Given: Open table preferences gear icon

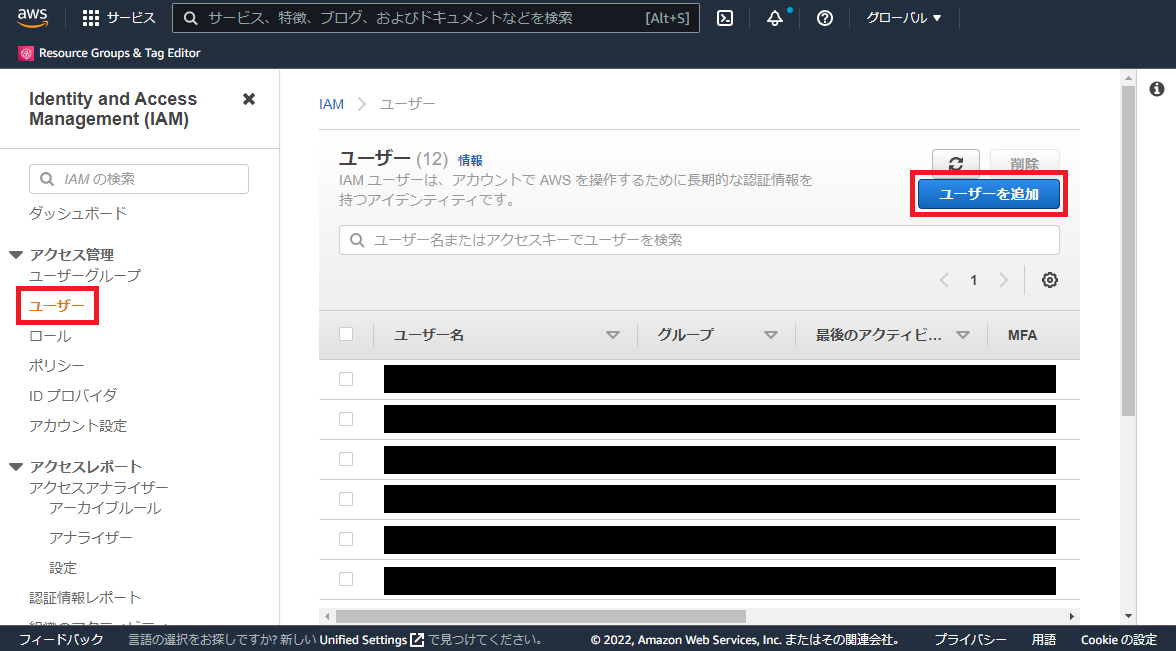Looking at the screenshot, I should [1049, 280].
